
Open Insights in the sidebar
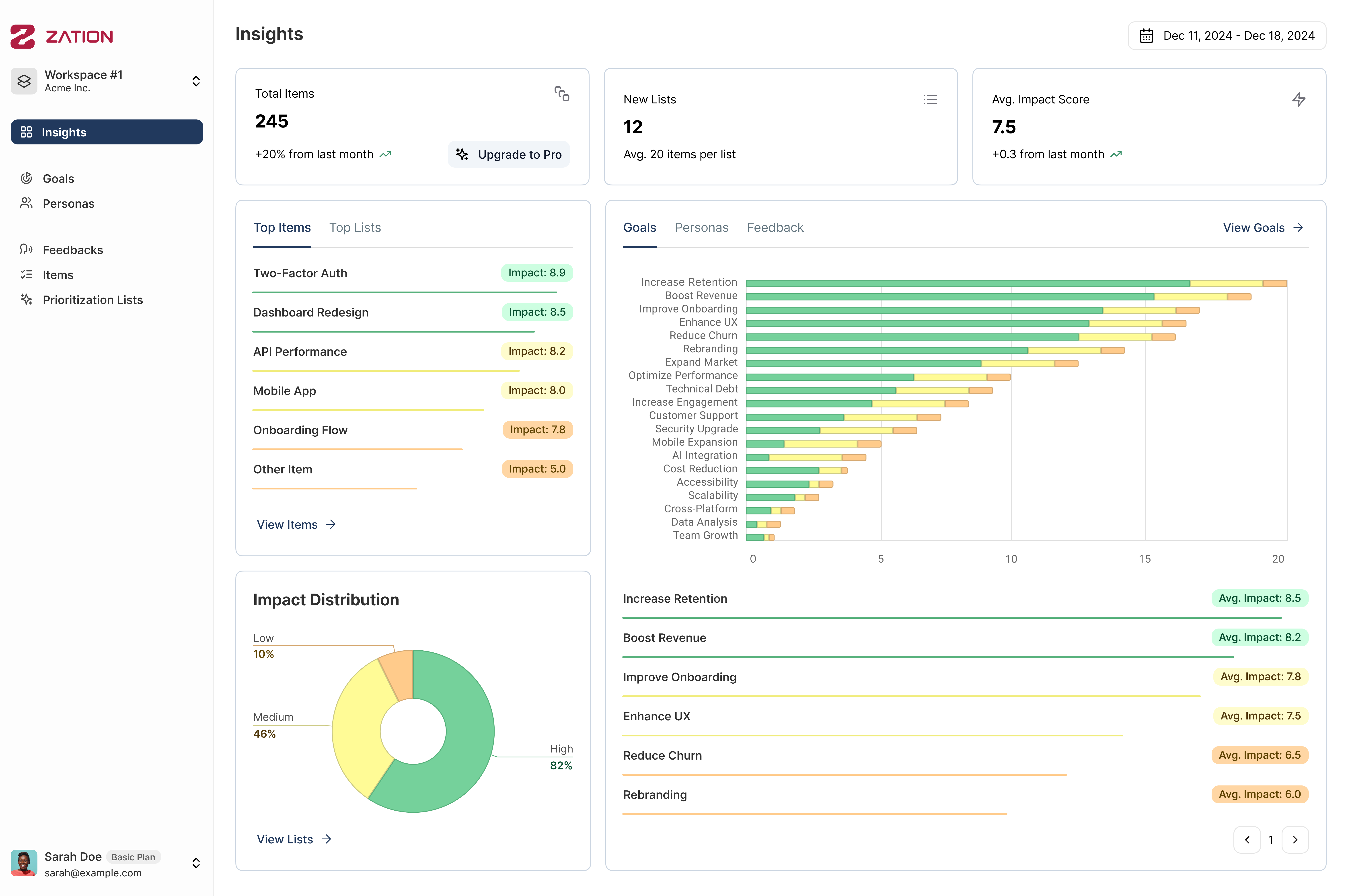point(107,132)
